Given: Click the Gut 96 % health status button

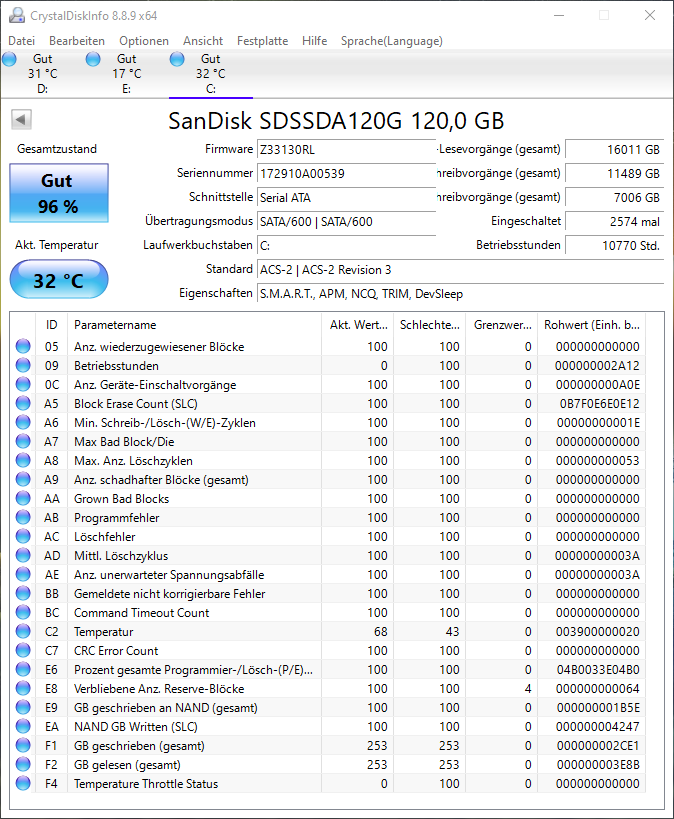Looking at the screenshot, I should pos(58,190).
